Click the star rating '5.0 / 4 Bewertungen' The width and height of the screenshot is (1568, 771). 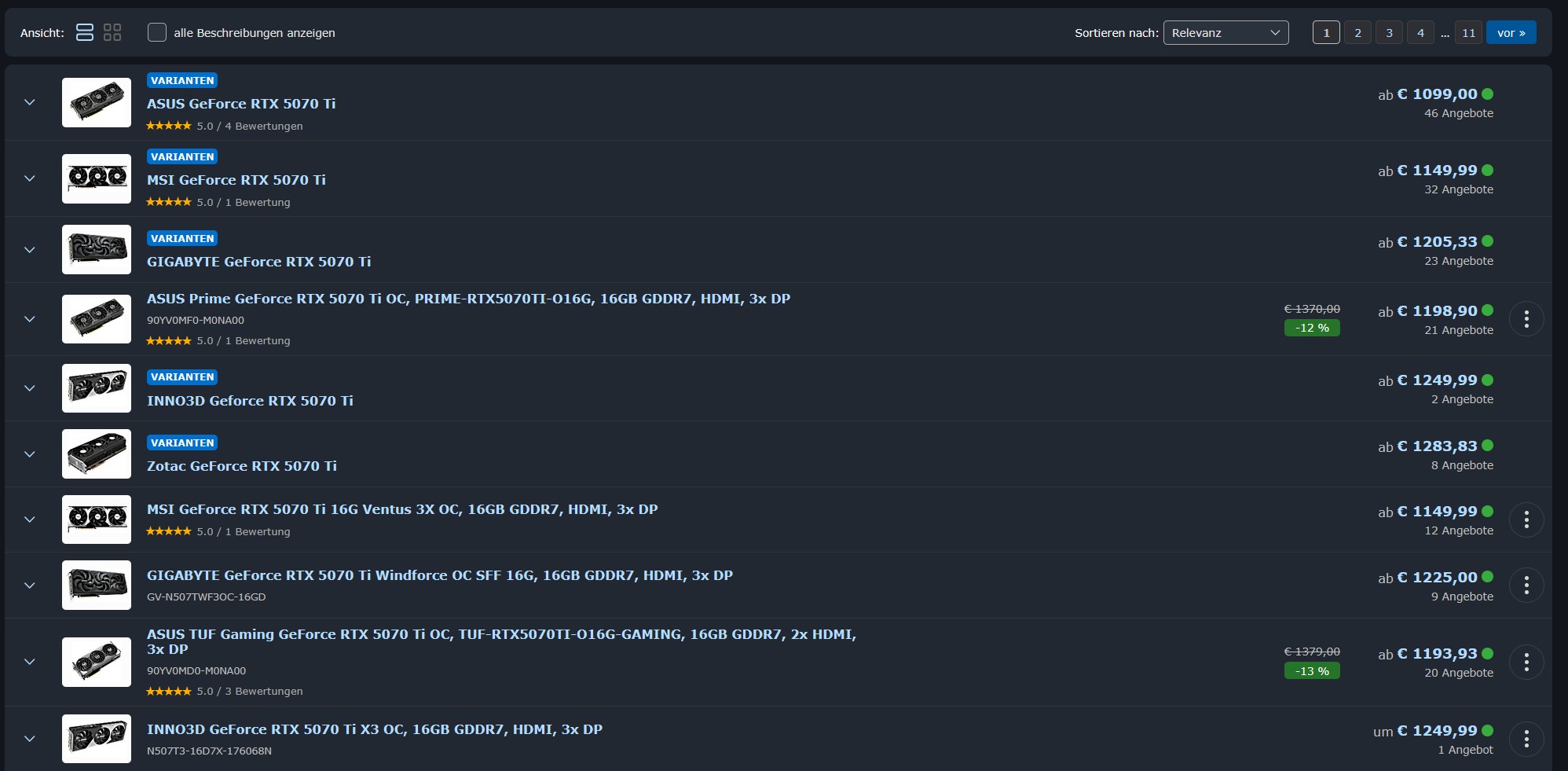tap(225, 126)
